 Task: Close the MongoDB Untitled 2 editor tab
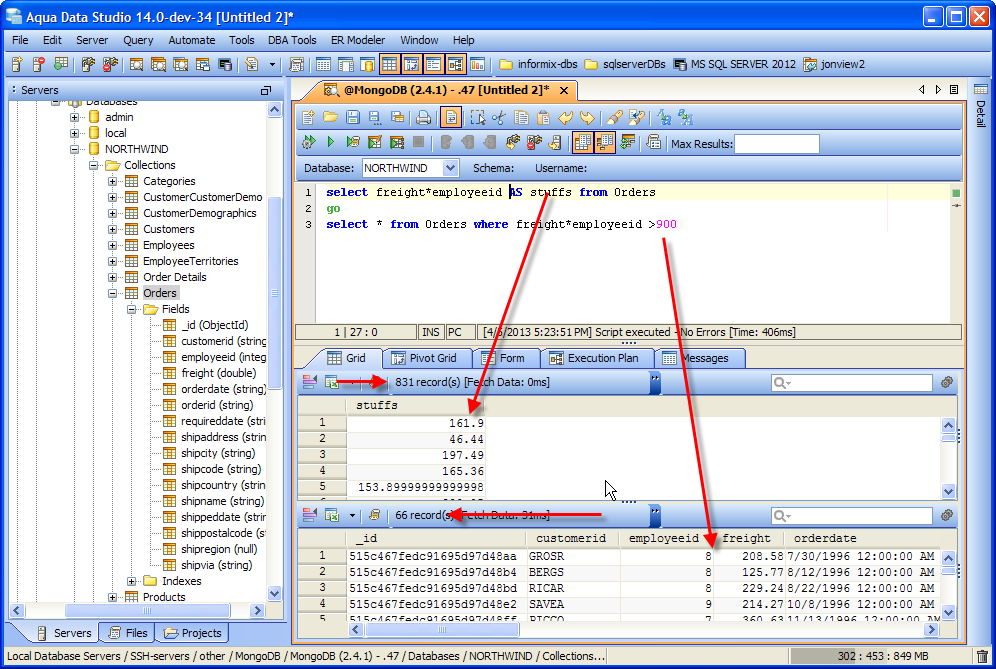point(563,91)
